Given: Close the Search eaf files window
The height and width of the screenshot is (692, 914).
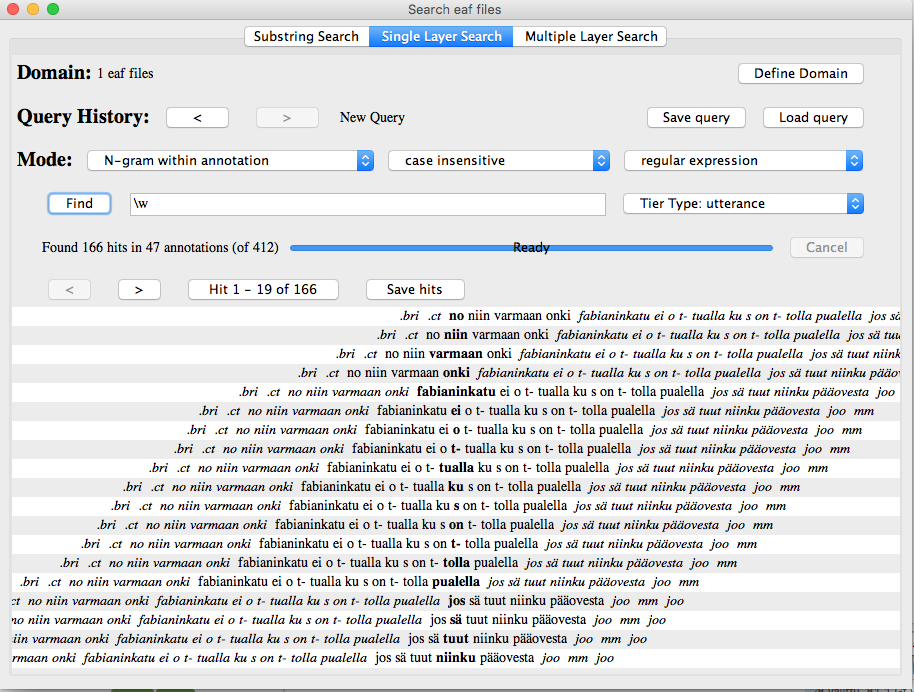Looking at the screenshot, I should [14, 9].
